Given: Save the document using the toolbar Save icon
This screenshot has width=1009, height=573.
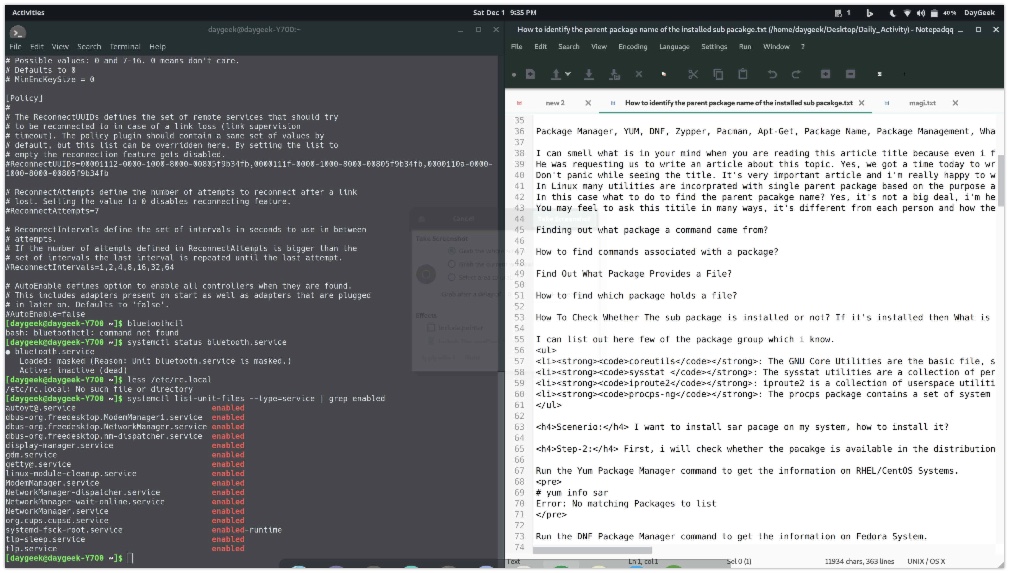Looking at the screenshot, I should pyautogui.click(x=588, y=74).
